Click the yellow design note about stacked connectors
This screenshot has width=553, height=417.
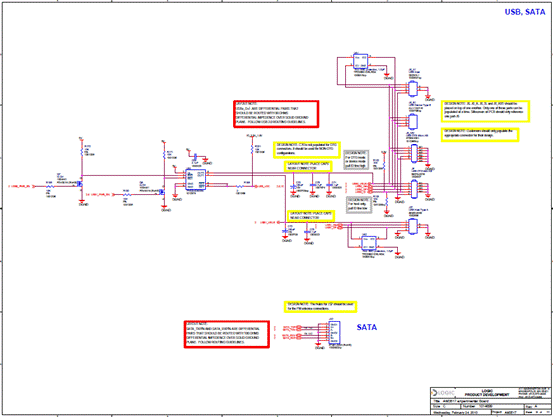(485, 111)
